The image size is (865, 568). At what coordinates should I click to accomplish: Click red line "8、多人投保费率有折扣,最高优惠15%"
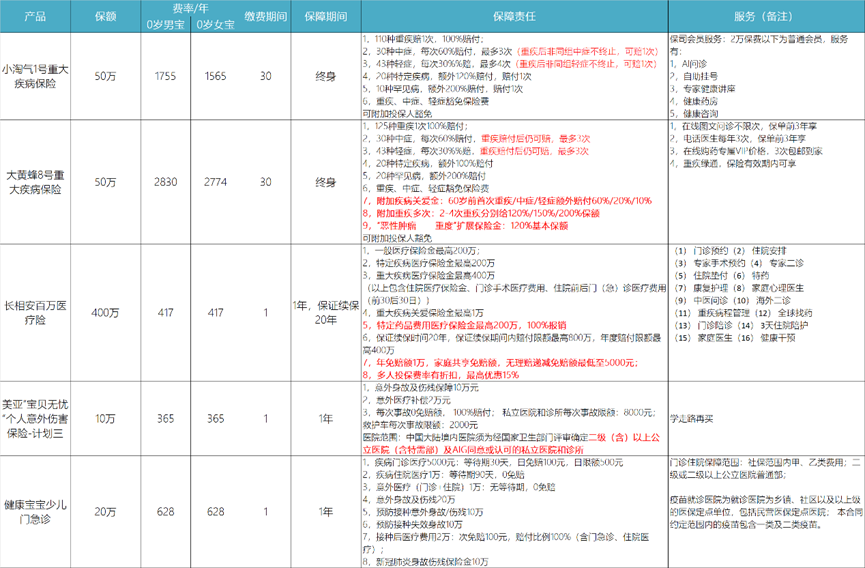[441, 375]
